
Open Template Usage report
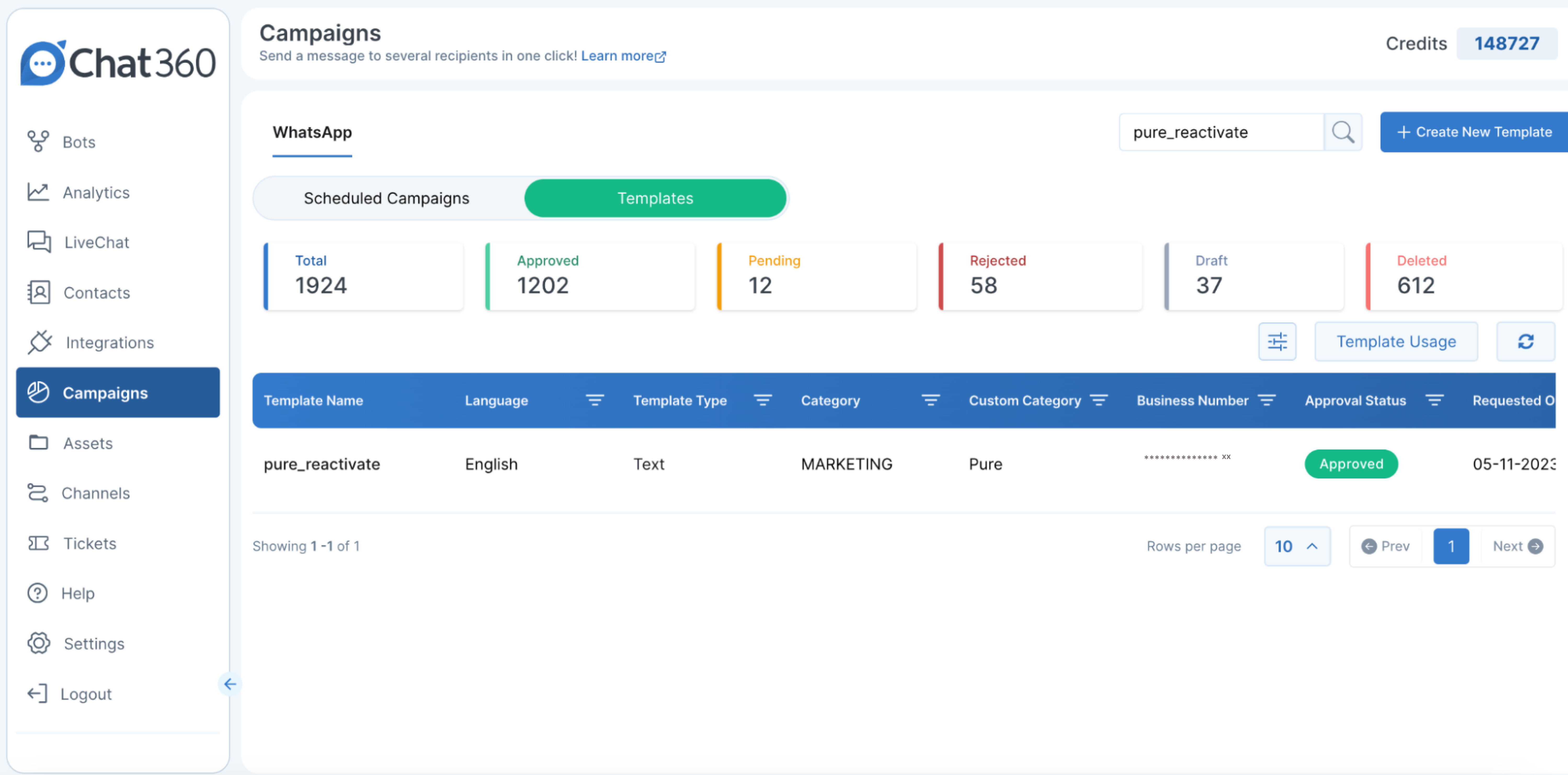pos(1396,341)
